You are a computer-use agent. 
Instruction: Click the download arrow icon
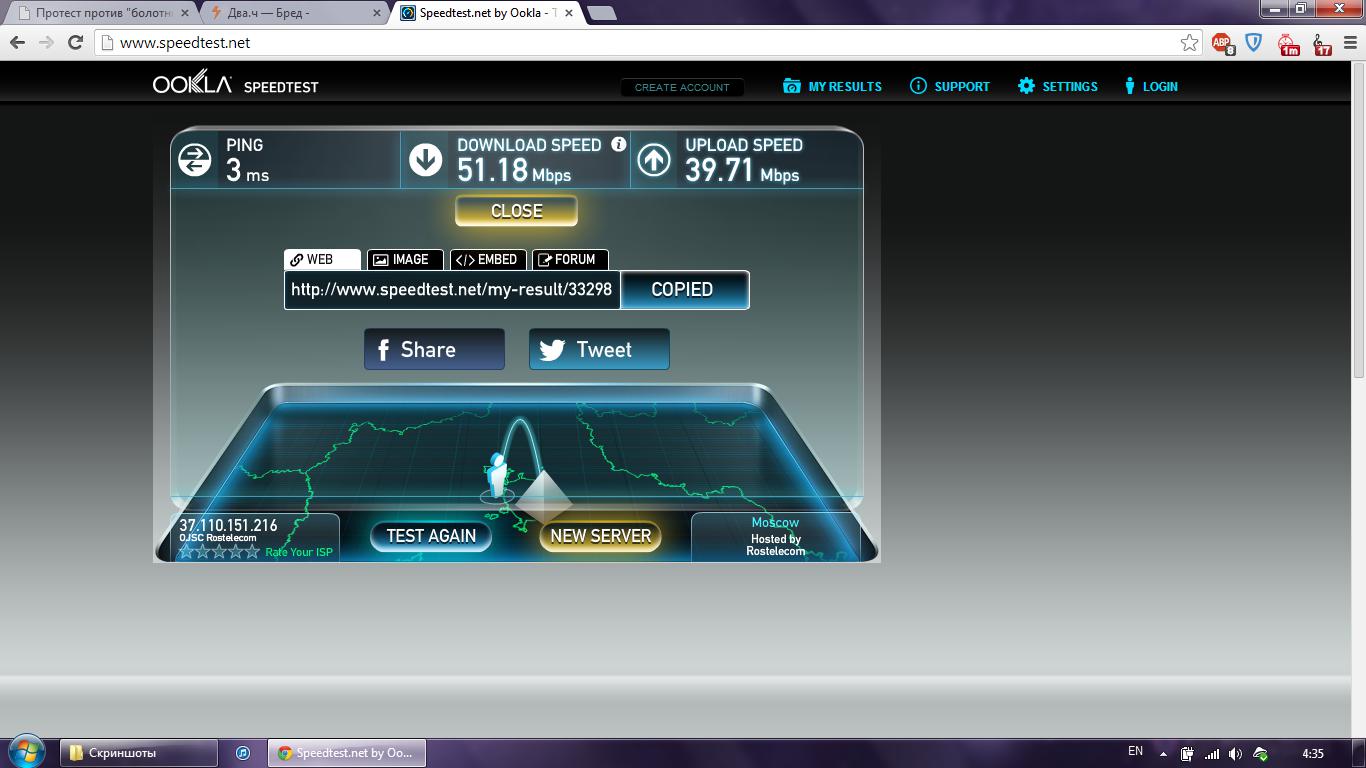coord(426,160)
